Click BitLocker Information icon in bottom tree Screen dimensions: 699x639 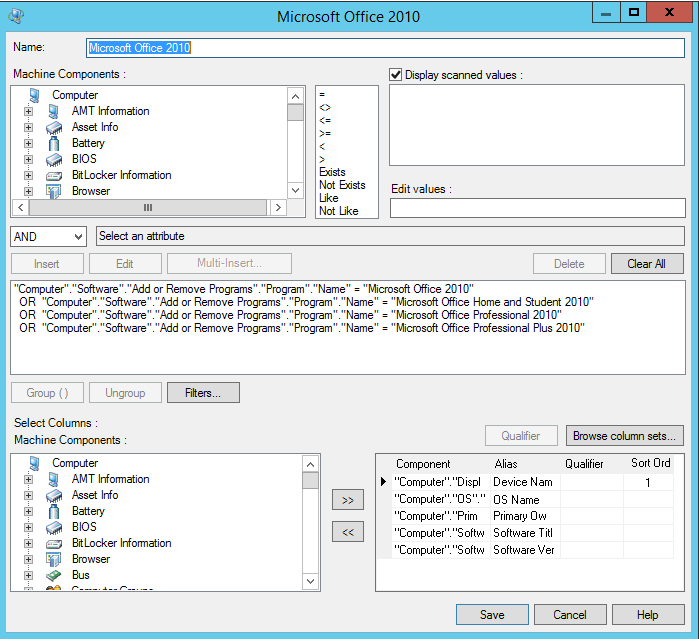pyautogui.click(x=54, y=543)
